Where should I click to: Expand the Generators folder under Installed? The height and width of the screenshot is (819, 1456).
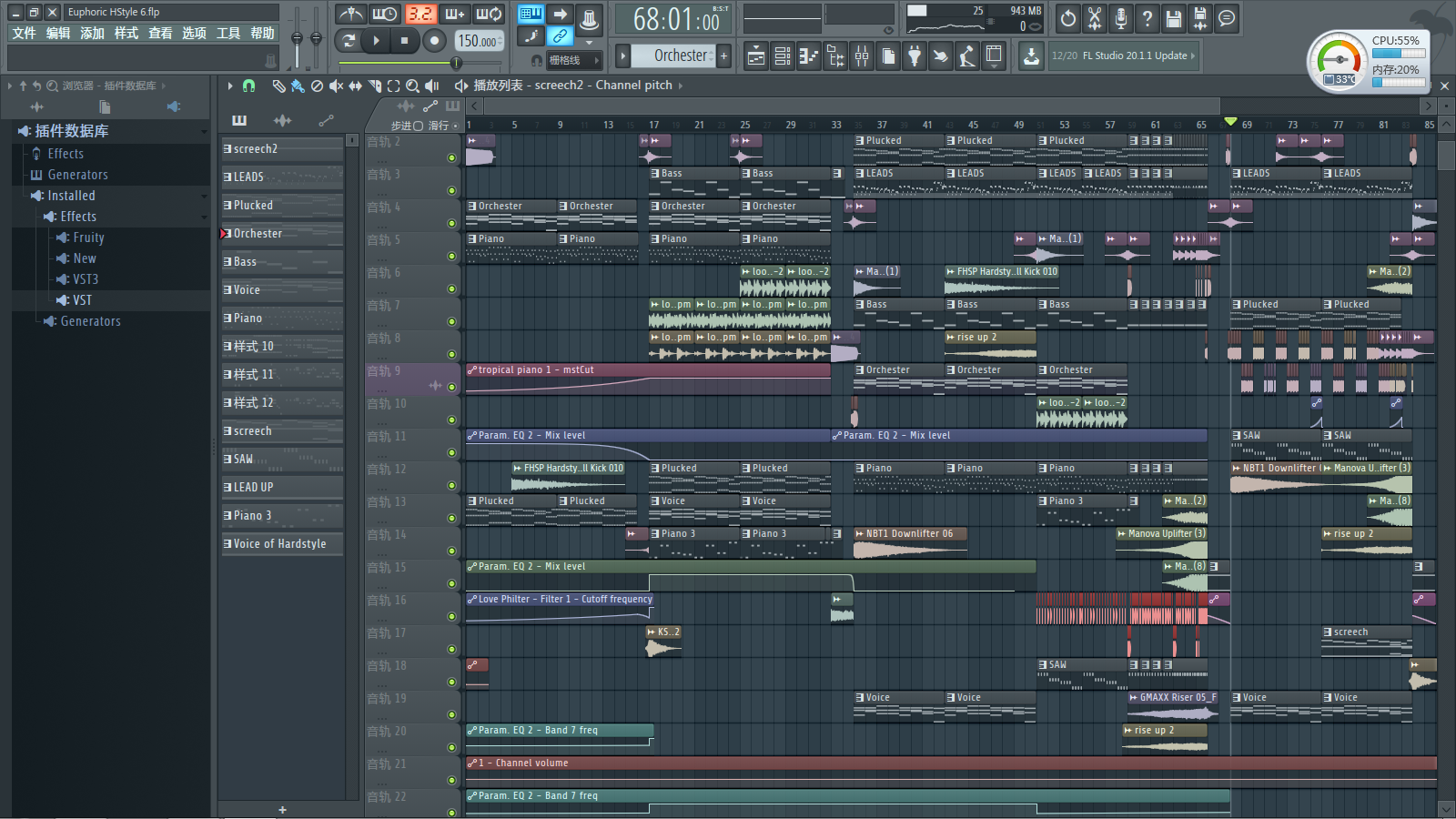[49, 321]
